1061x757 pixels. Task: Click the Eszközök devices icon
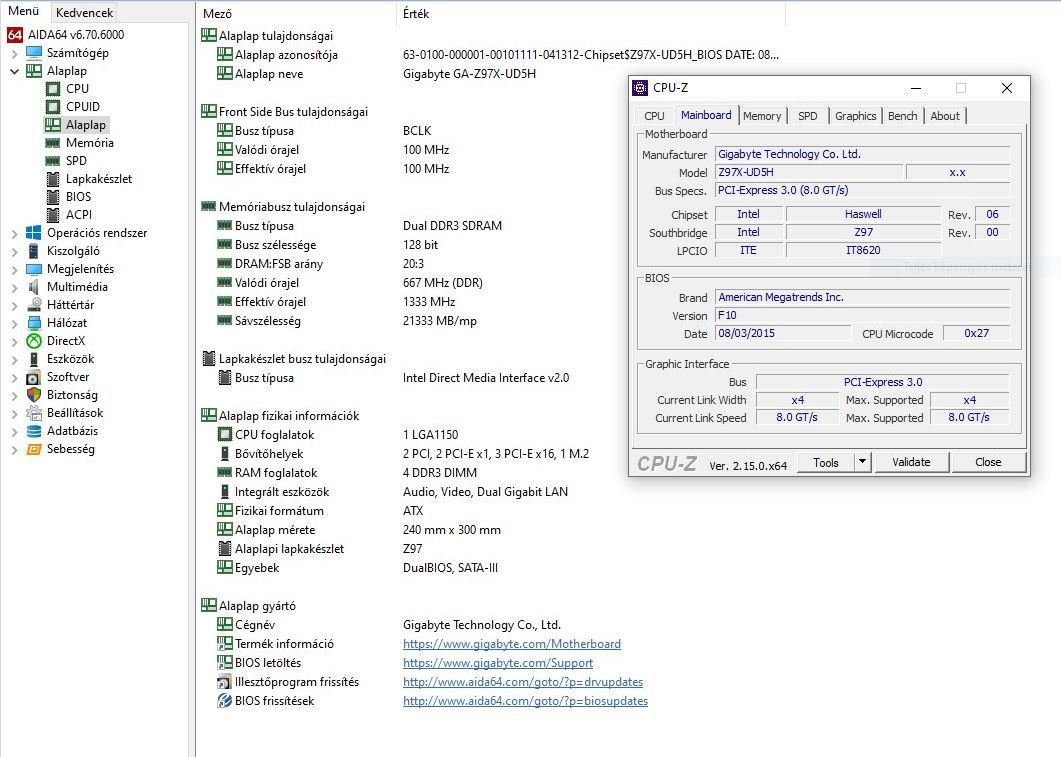point(34,359)
